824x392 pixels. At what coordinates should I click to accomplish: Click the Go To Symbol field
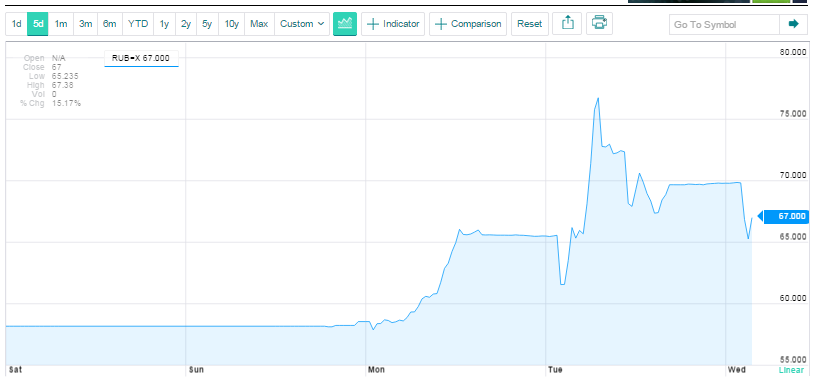(724, 25)
